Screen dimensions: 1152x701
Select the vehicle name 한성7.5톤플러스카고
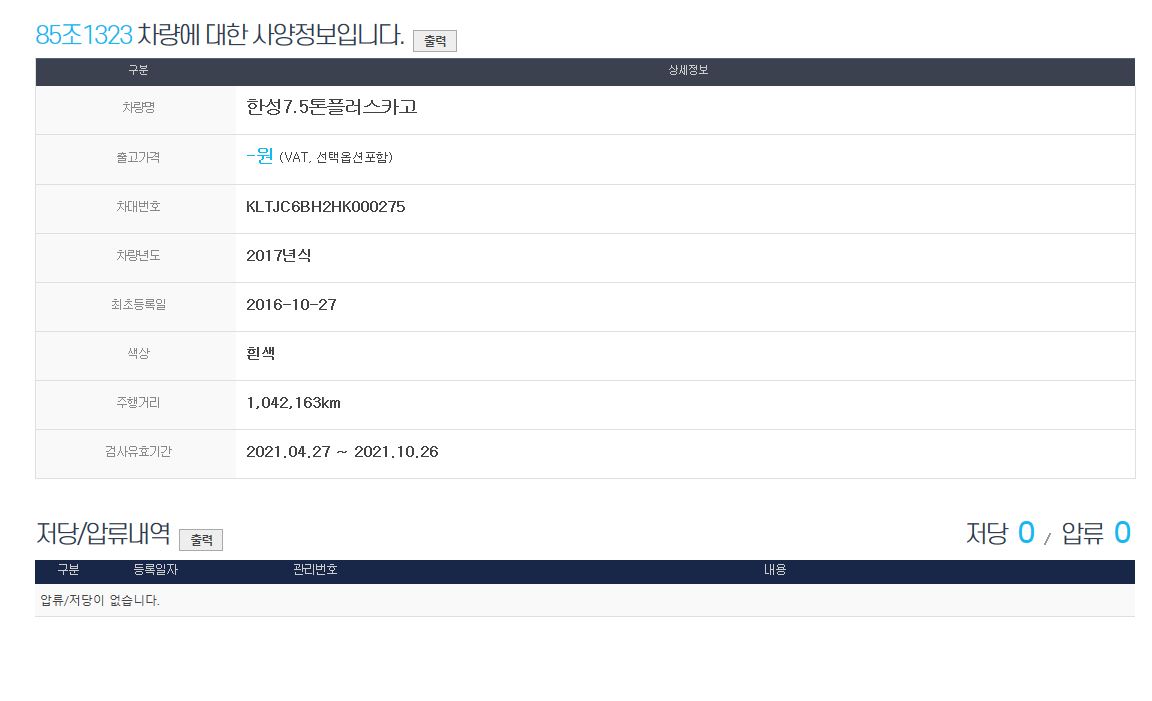331,107
